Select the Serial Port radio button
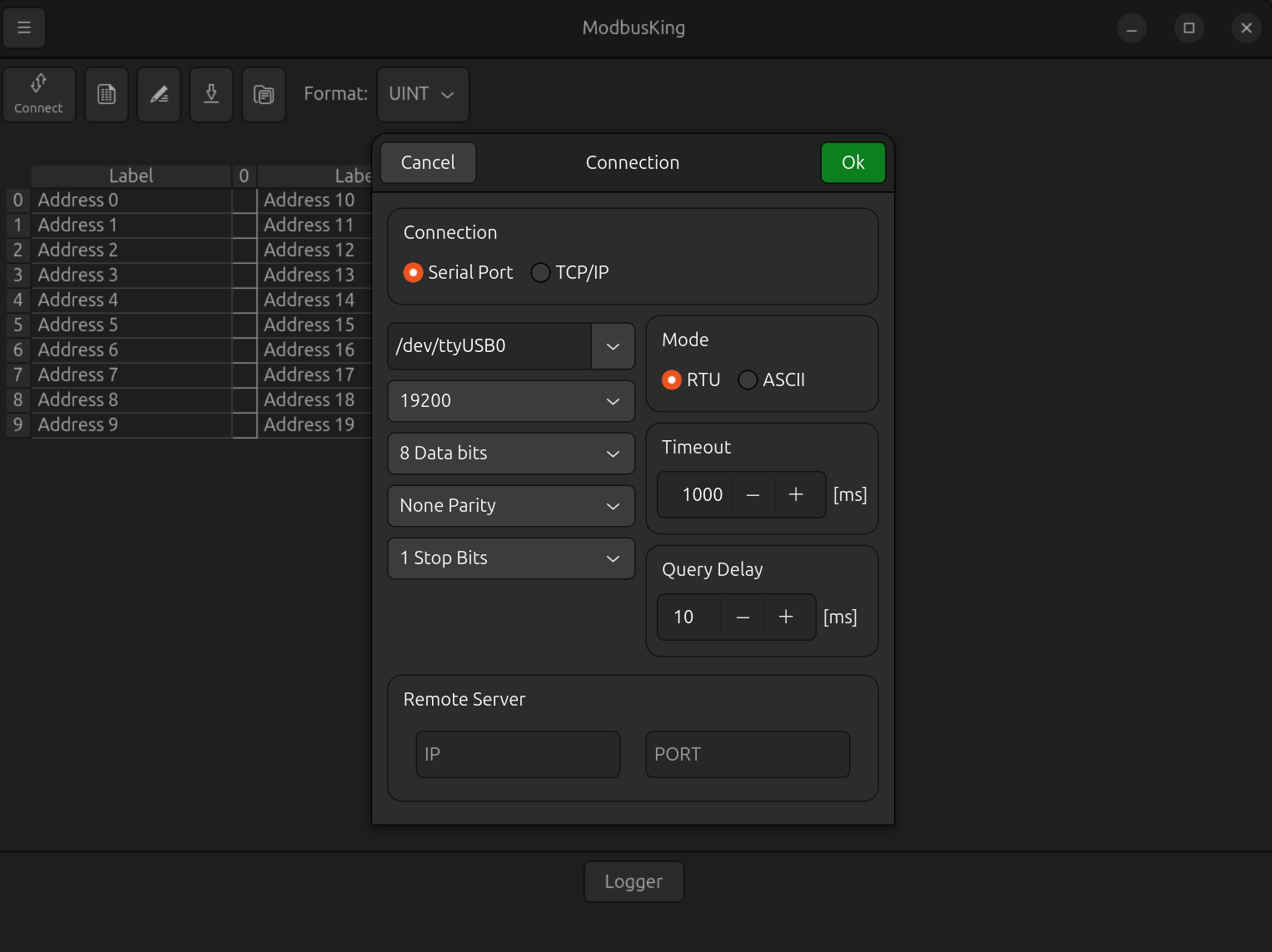 (x=414, y=273)
